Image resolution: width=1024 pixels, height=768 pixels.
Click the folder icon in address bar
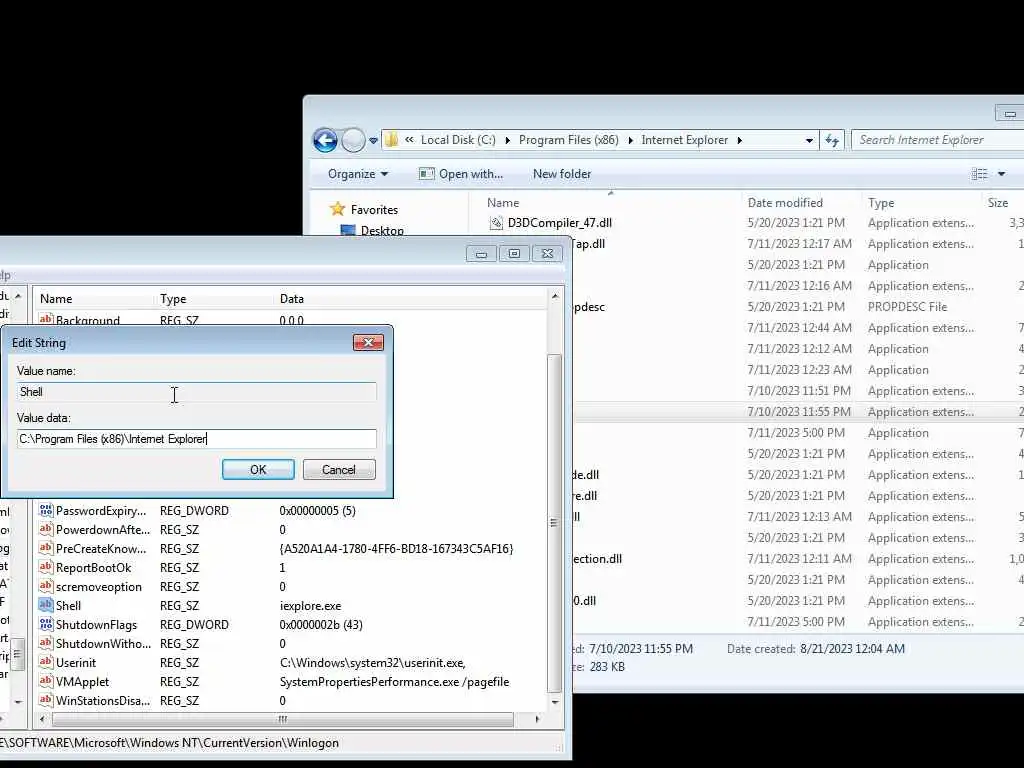click(391, 140)
